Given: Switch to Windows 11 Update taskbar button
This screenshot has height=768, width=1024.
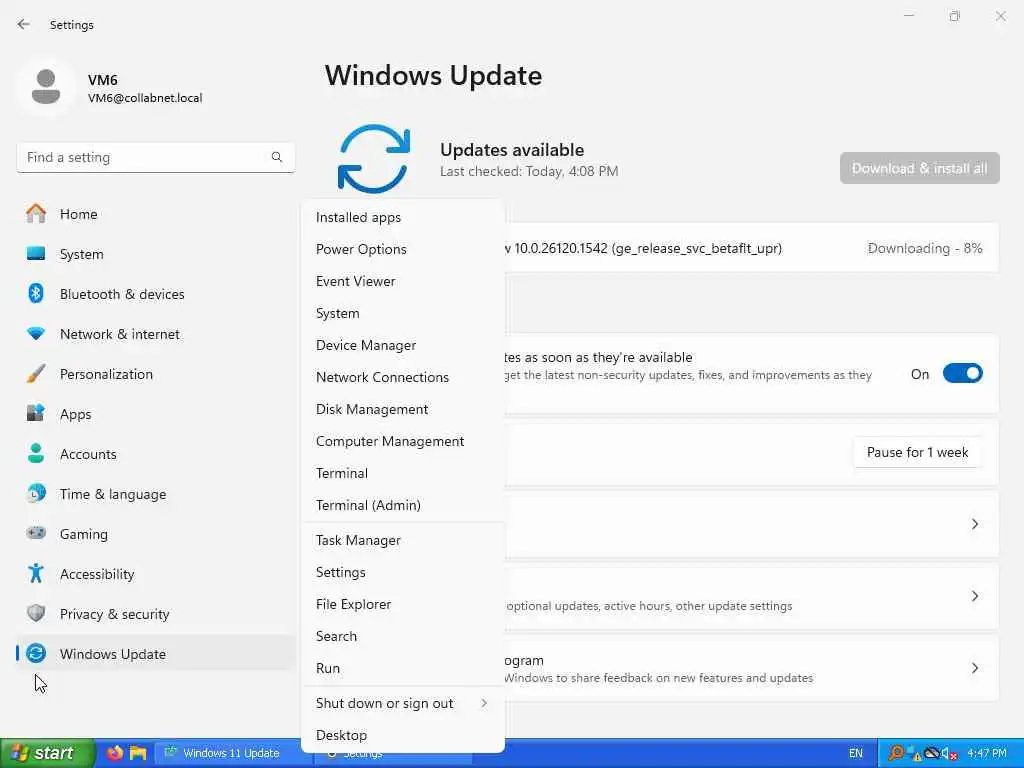Looking at the screenshot, I should click(232, 753).
